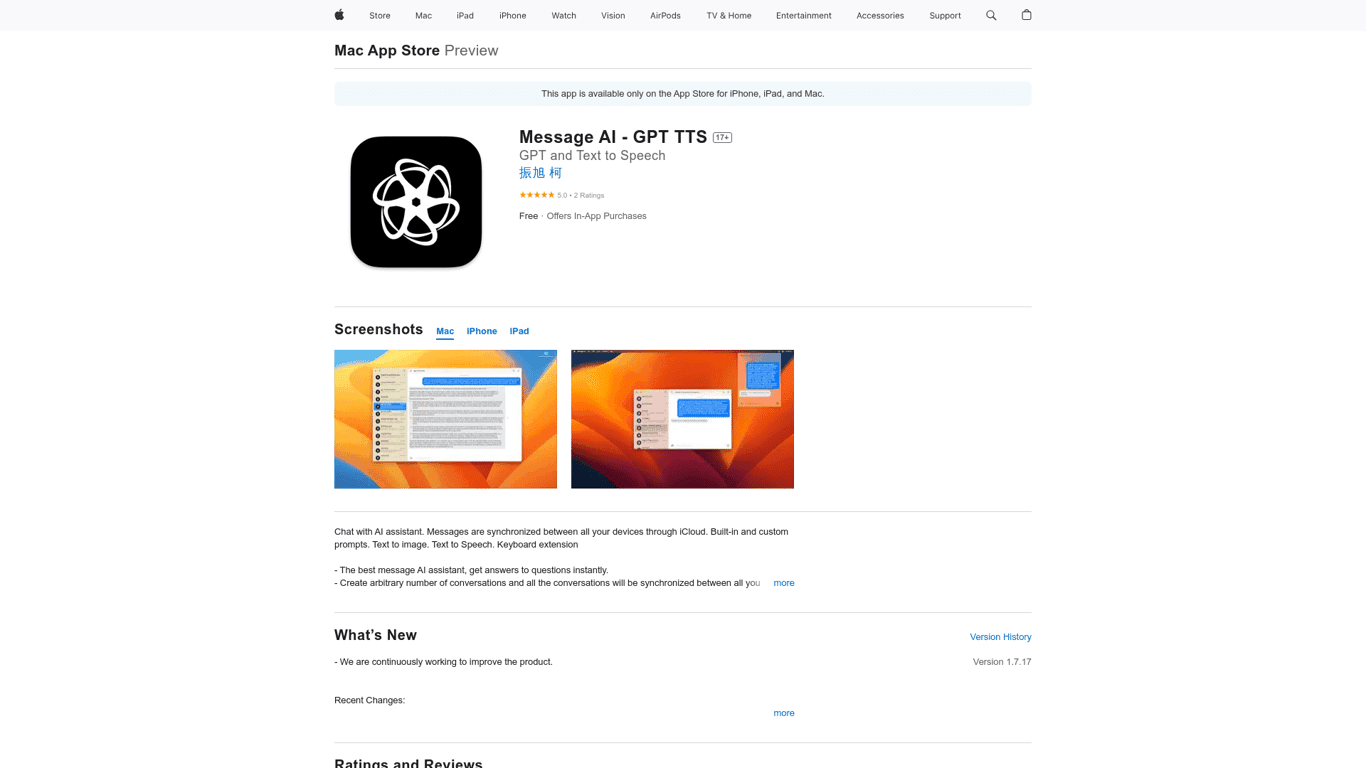Open the Store menu item

pyautogui.click(x=380, y=15)
